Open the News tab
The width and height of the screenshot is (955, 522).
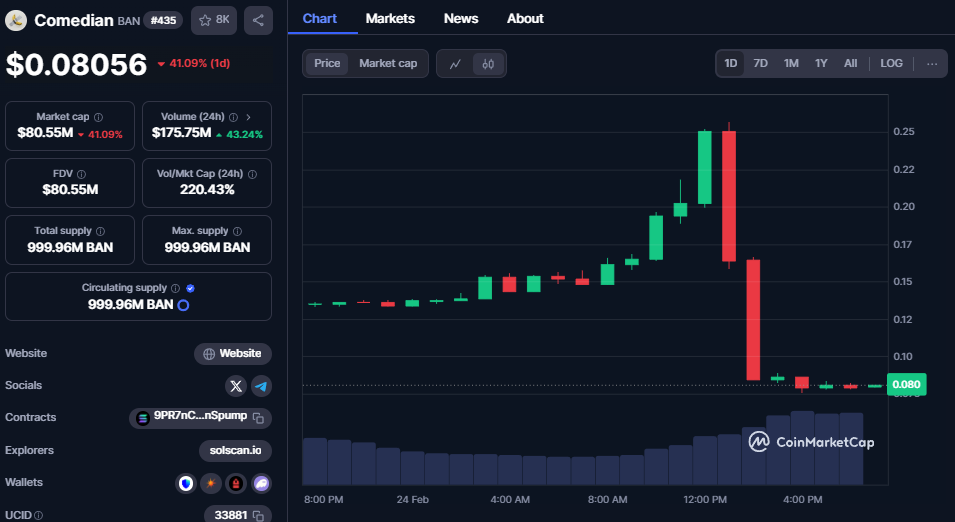[x=461, y=18]
